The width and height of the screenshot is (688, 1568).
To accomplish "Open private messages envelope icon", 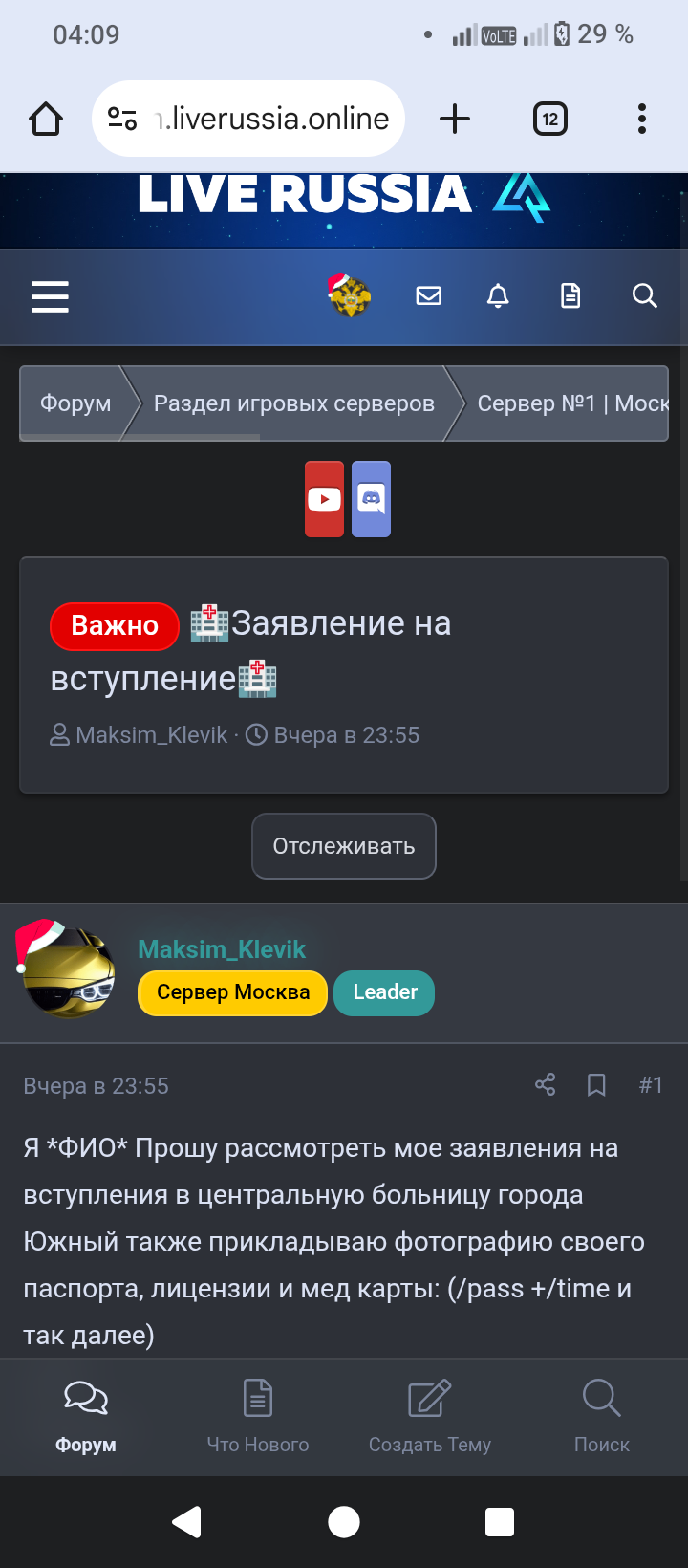I will [429, 296].
